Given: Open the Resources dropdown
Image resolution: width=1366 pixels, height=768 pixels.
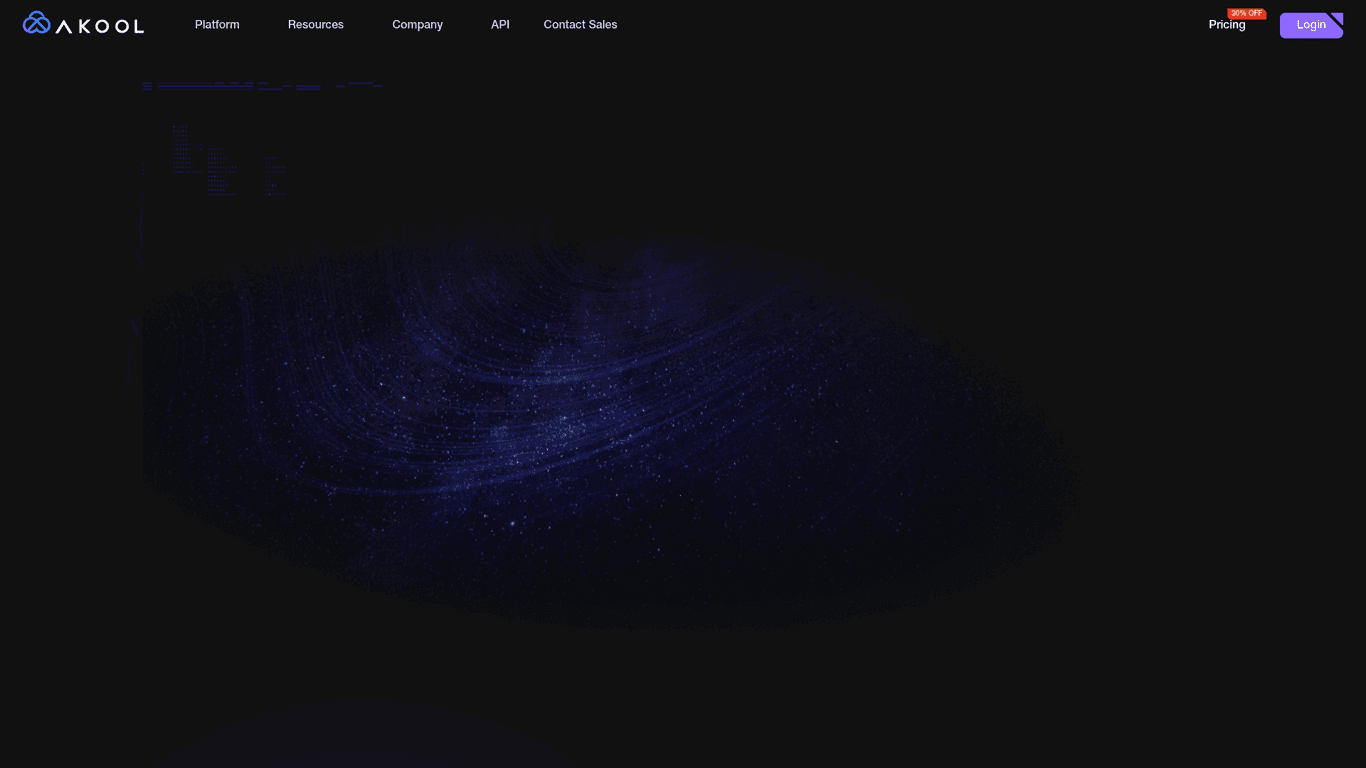Looking at the screenshot, I should click(x=315, y=25).
